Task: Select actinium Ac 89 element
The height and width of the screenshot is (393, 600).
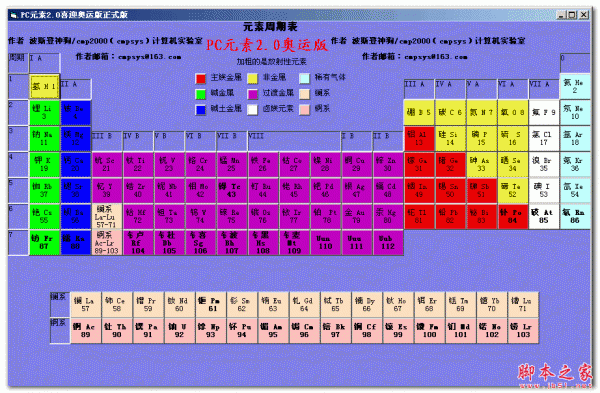Action: (86, 331)
